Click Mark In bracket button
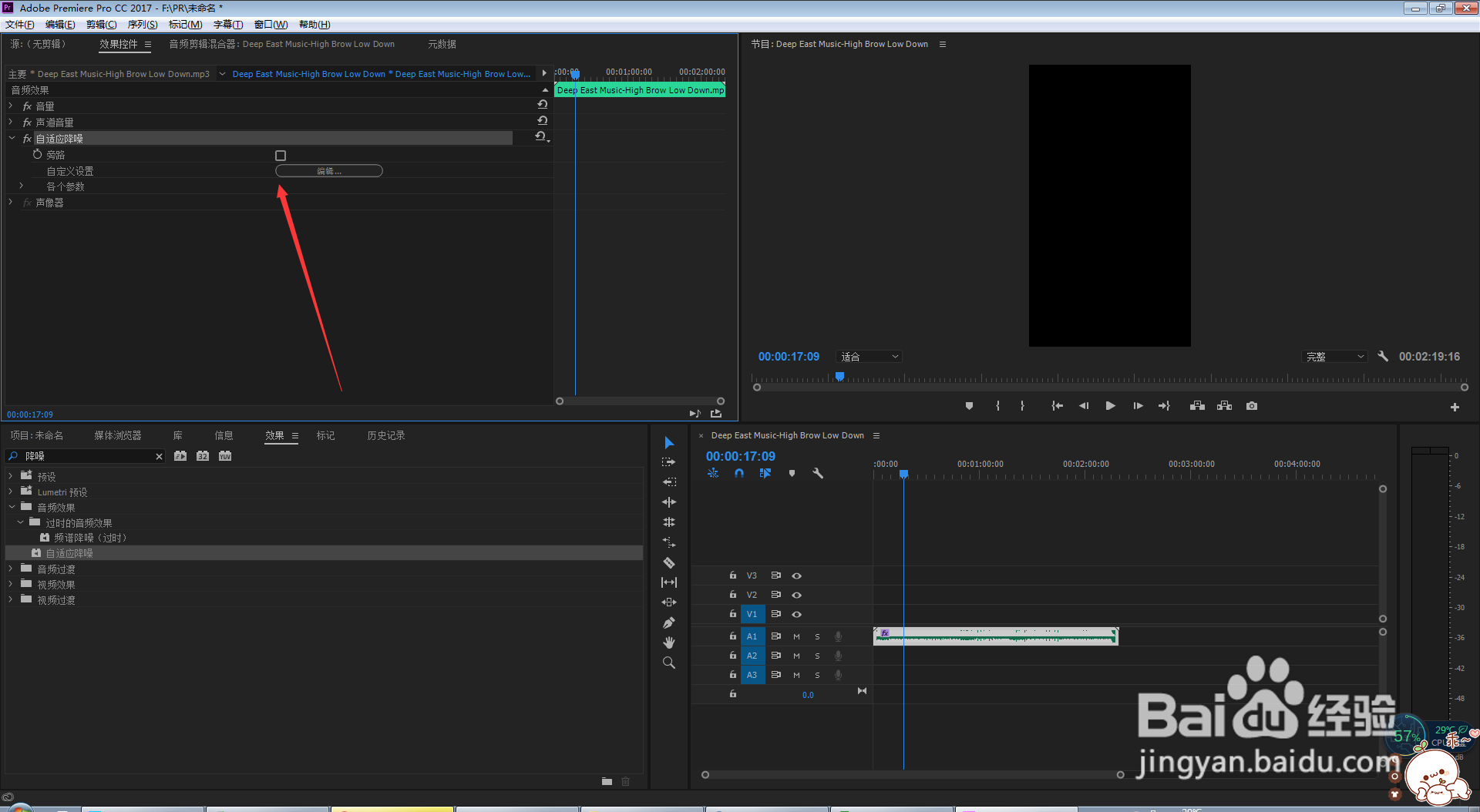The image size is (1480, 812). pos(997,406)
